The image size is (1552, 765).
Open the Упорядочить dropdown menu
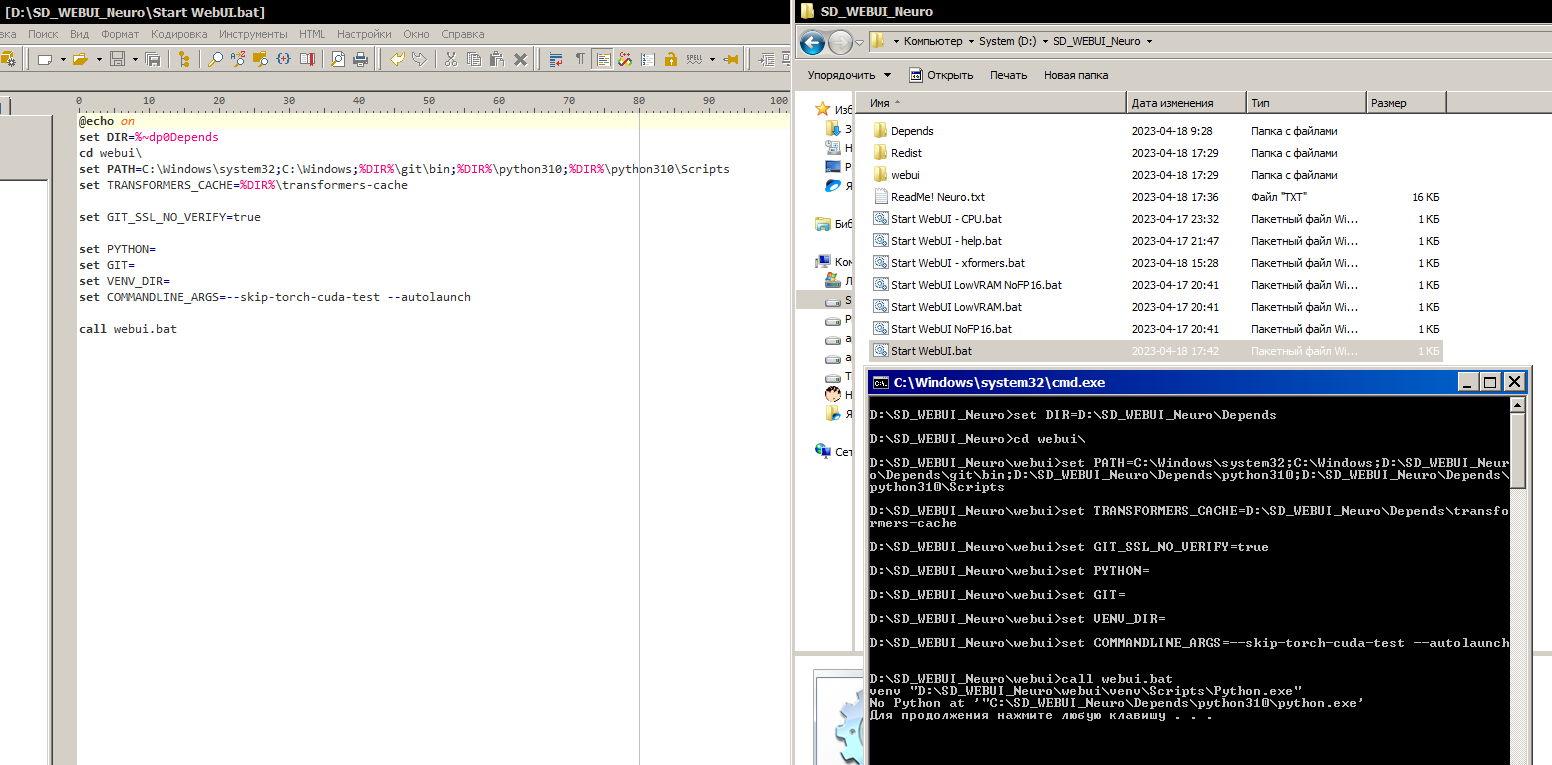[849, 75]
